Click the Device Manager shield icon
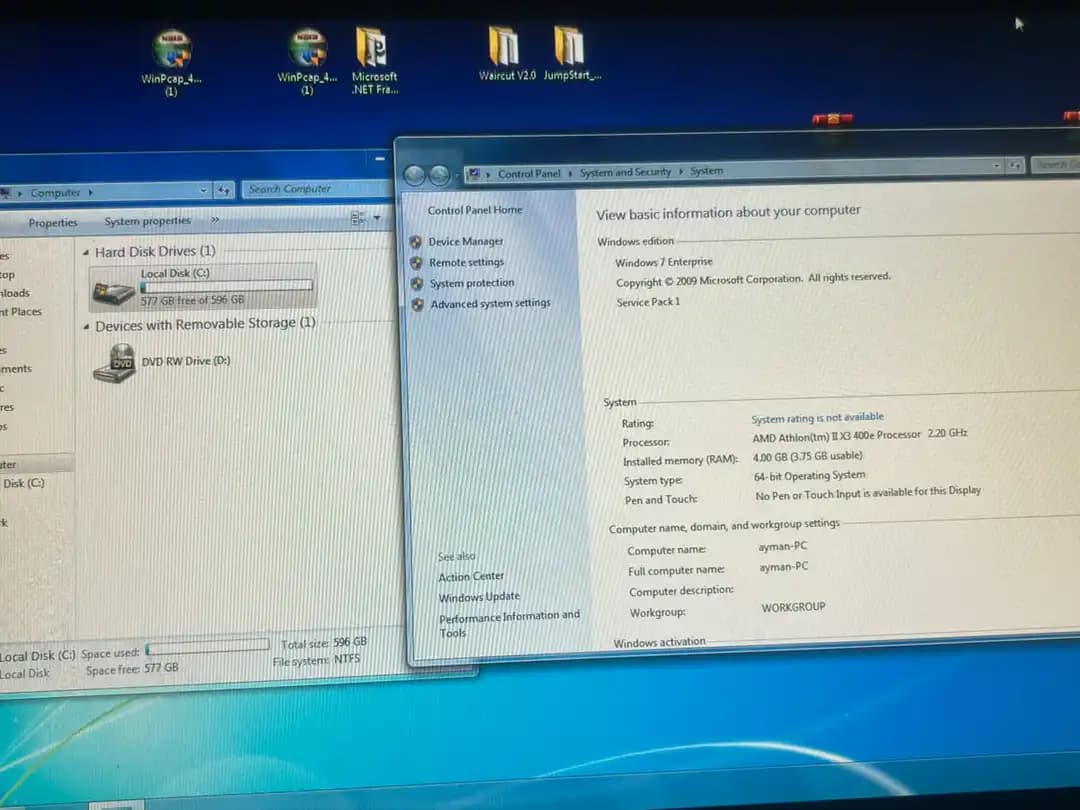Image resolution: width=1080 pixels, height=810 pixels. click(x=416, y=242)
